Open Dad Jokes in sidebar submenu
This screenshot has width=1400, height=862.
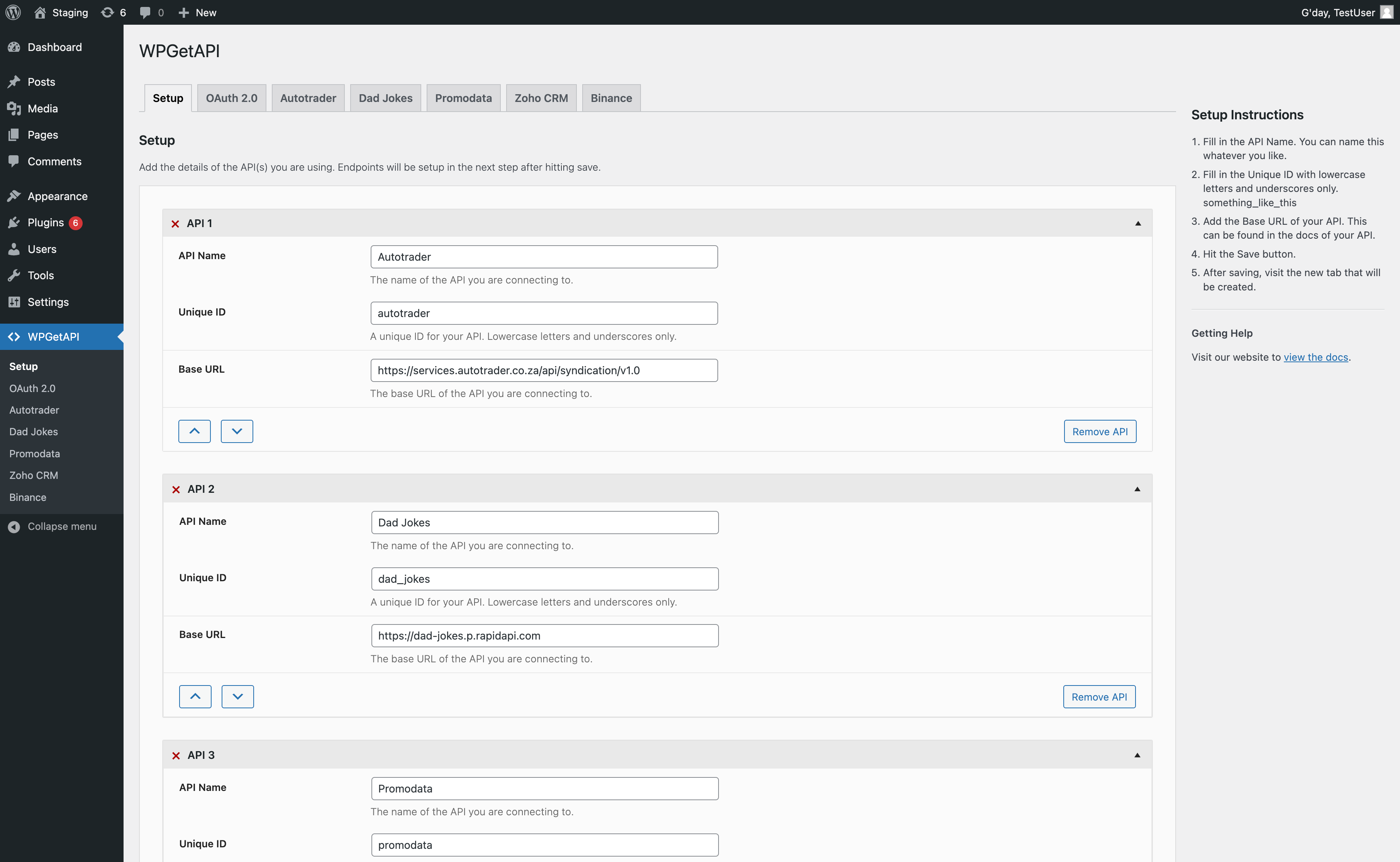click(x=34, y=431)
